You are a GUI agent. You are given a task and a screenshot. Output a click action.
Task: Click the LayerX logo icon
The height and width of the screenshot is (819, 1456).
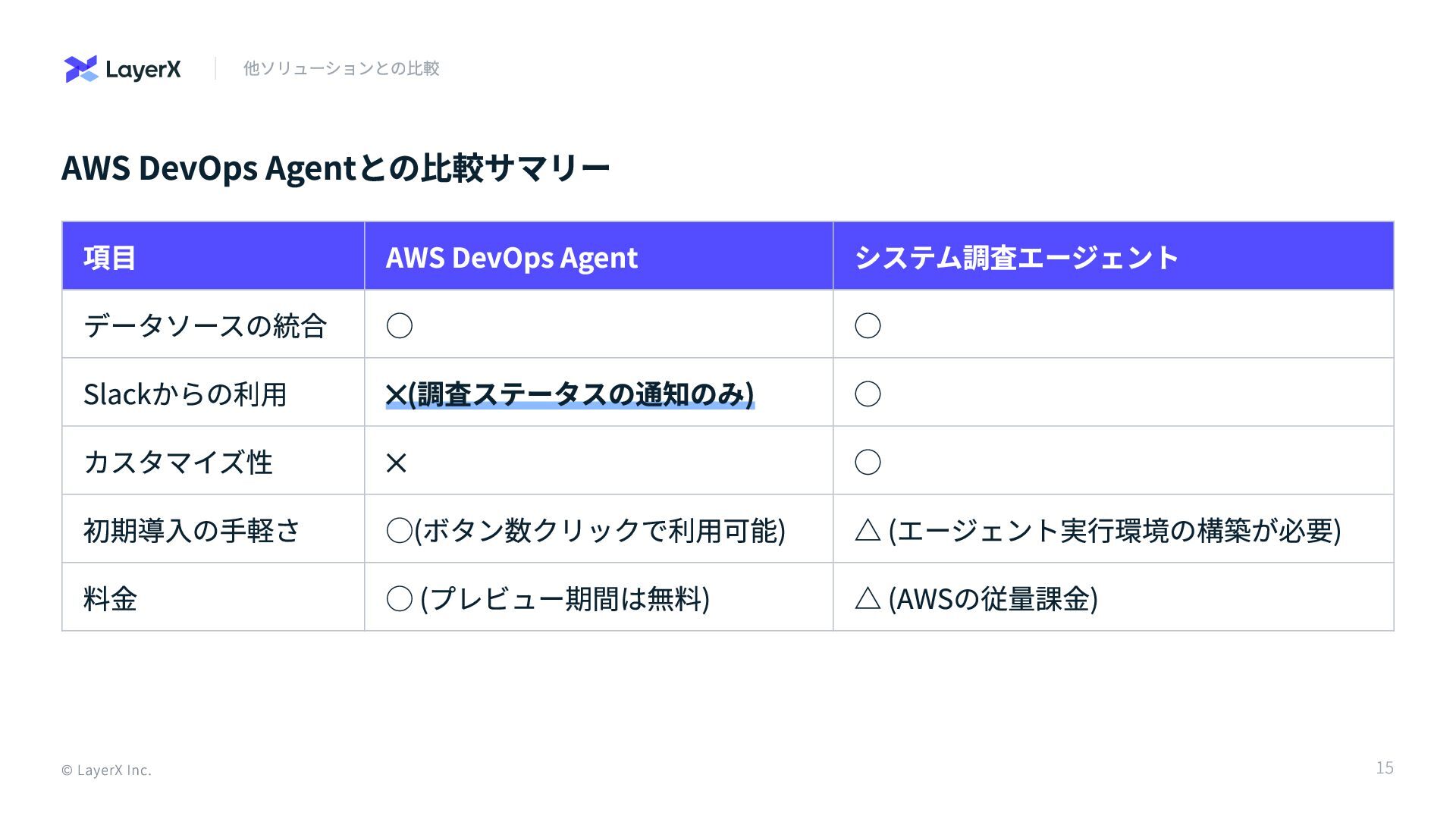81,69
